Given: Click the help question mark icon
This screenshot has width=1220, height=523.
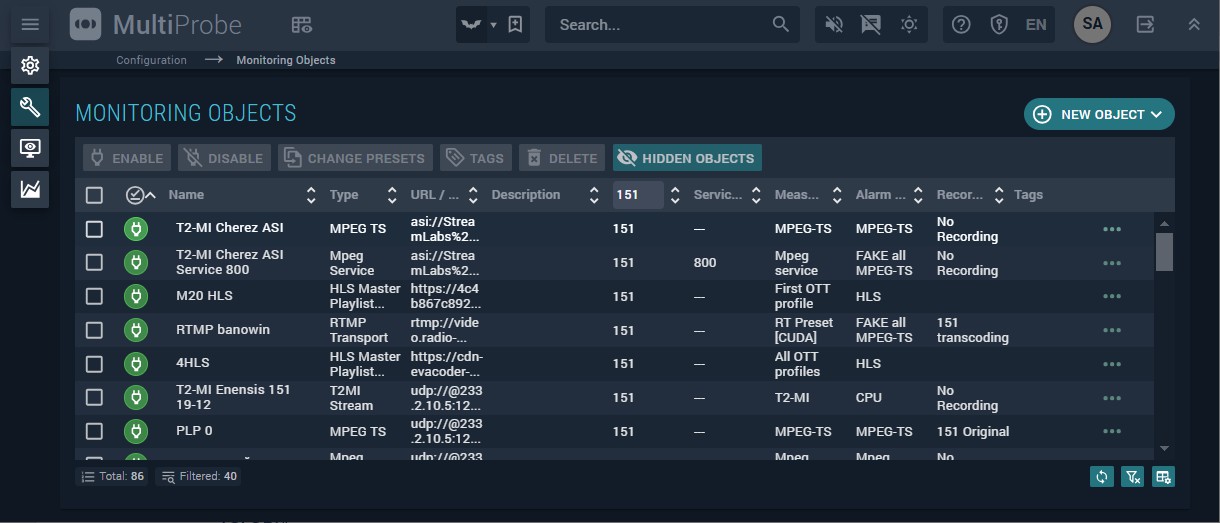Looking at the screenshot, I should pyautogui.click(x=961, y=25).
